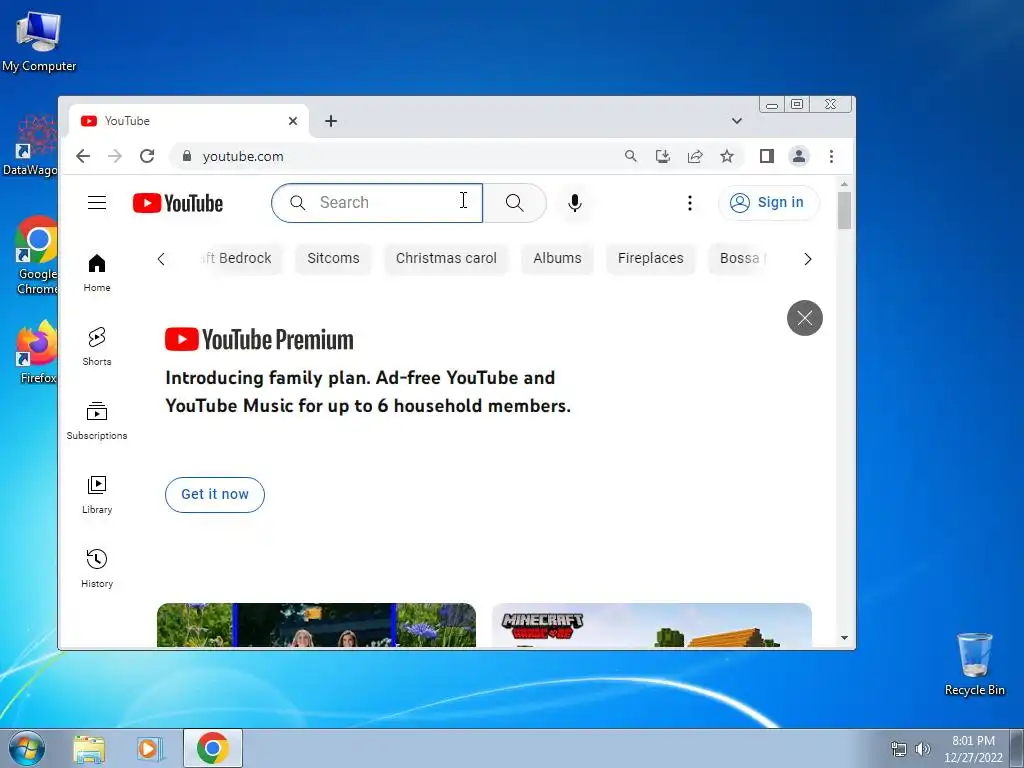The image size is (1024, 768).
Task: Select the My Computer desktop icon
Action: [39, 40]
